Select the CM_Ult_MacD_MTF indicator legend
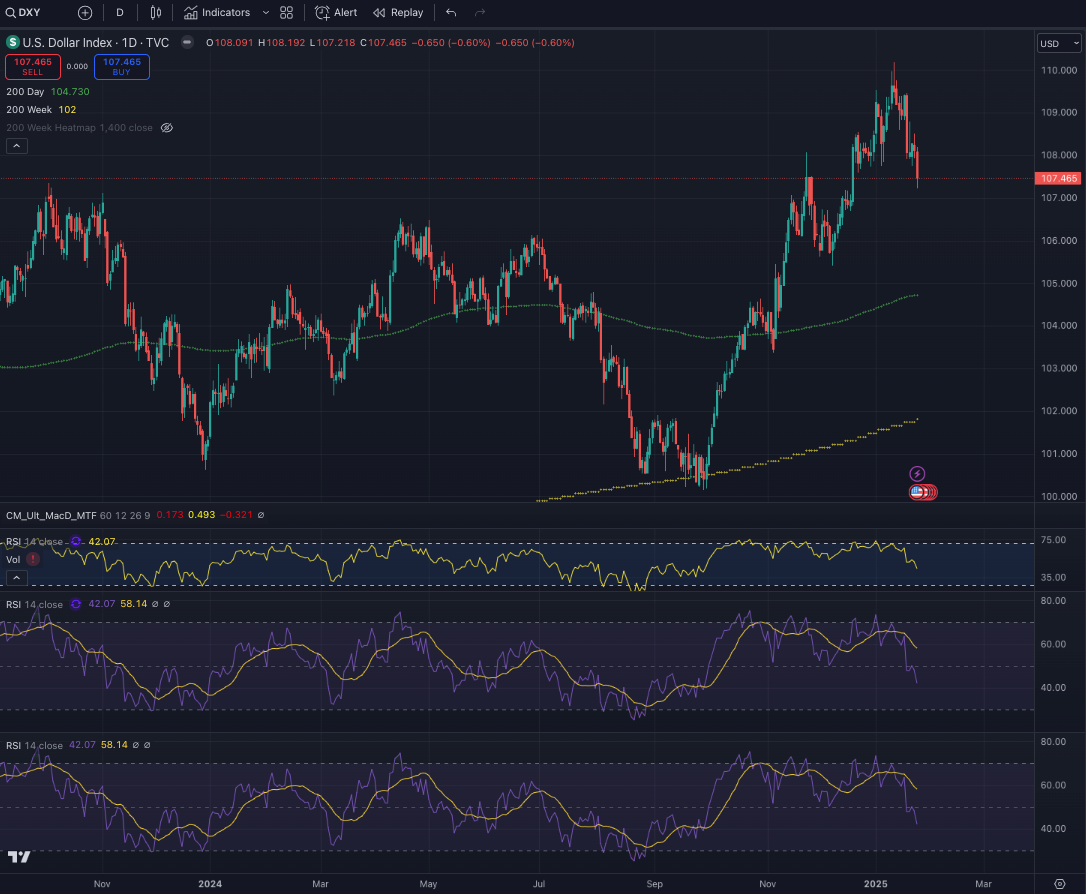 [x=51, y=515]
